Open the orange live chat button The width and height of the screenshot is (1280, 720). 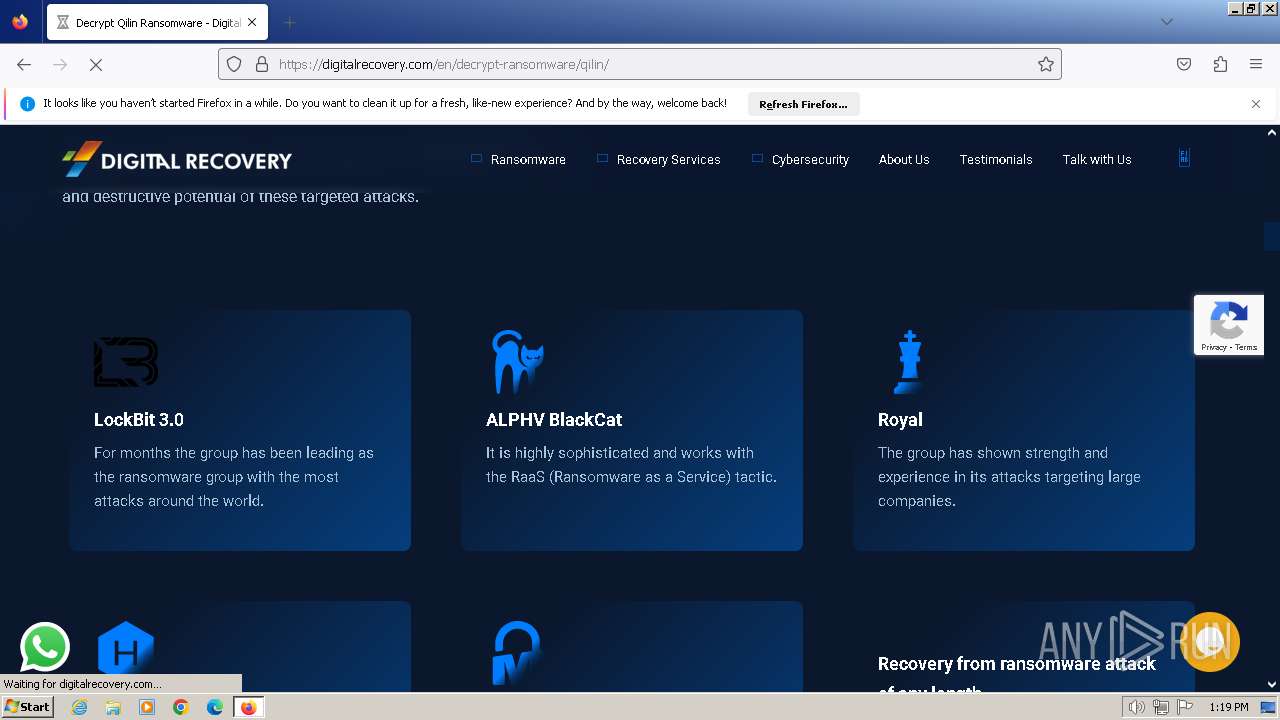[1210, 642]
